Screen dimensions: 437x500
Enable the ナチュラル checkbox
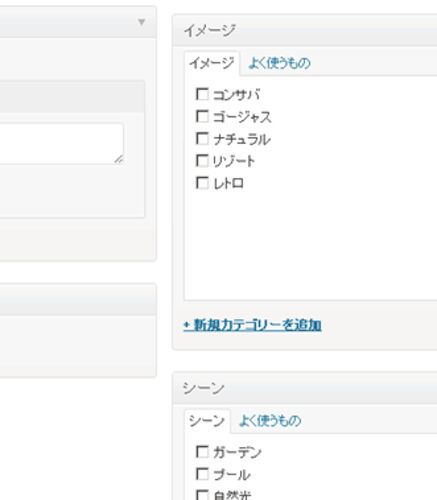click(202, 138)
